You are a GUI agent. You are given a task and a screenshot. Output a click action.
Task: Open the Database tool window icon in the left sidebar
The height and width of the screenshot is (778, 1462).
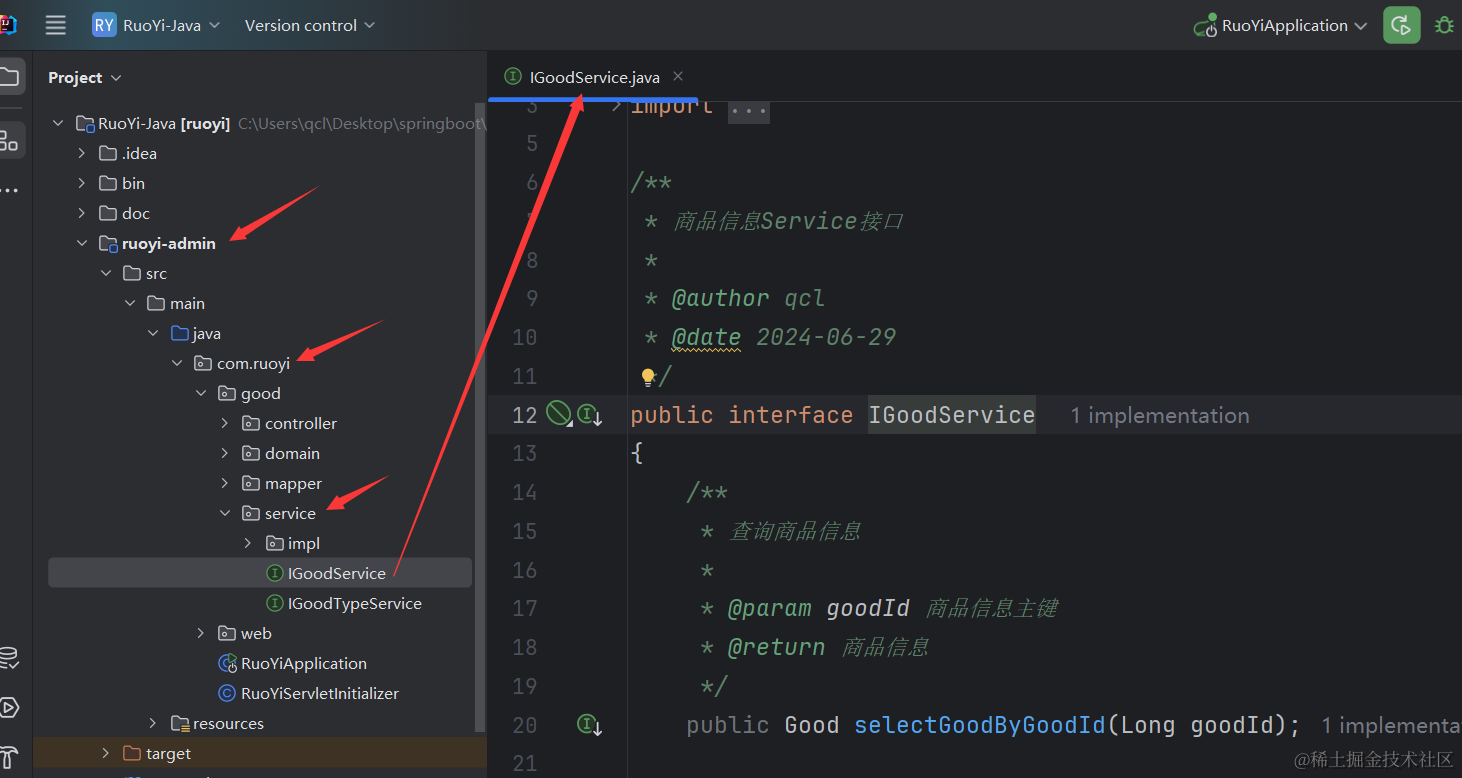pos(9,658)
